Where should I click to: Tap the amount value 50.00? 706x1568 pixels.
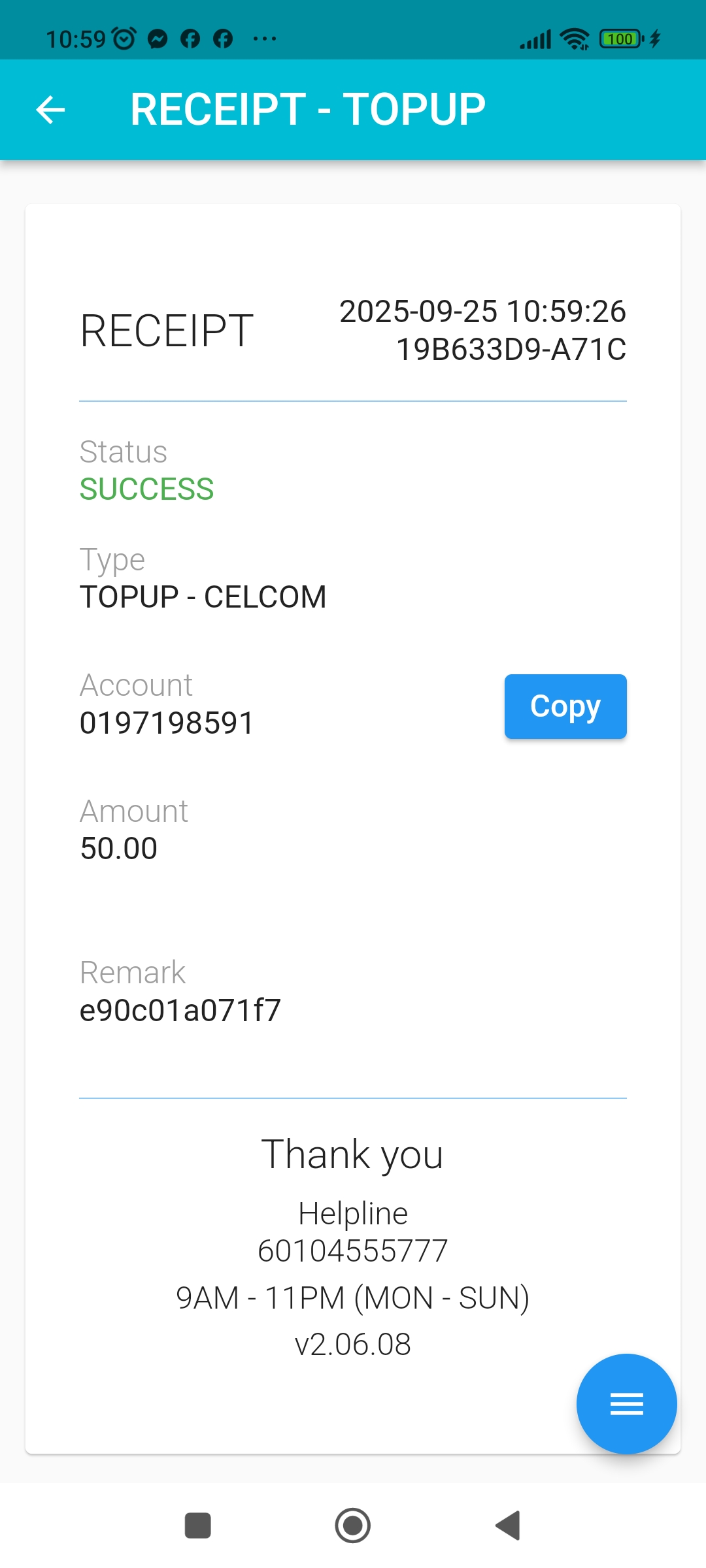[118, 849]
